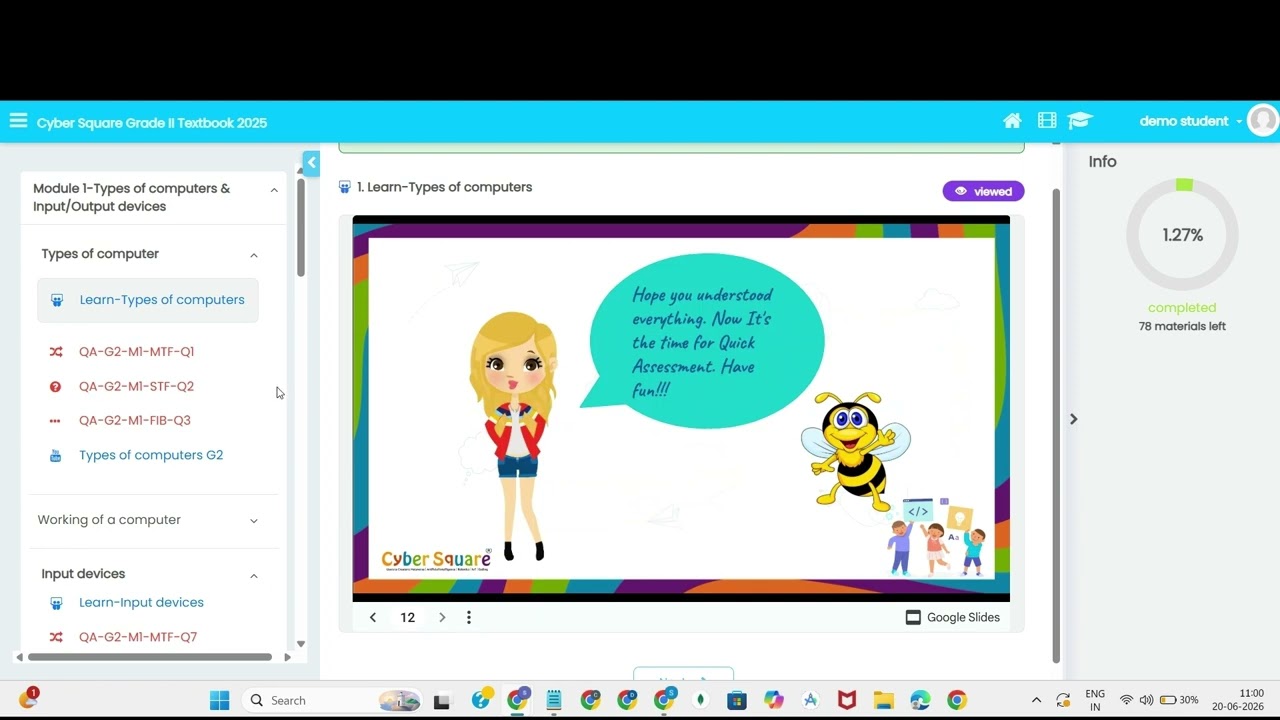
Task: Click sidebar horizontal scrollbar
Action: [x=150, y=657]
